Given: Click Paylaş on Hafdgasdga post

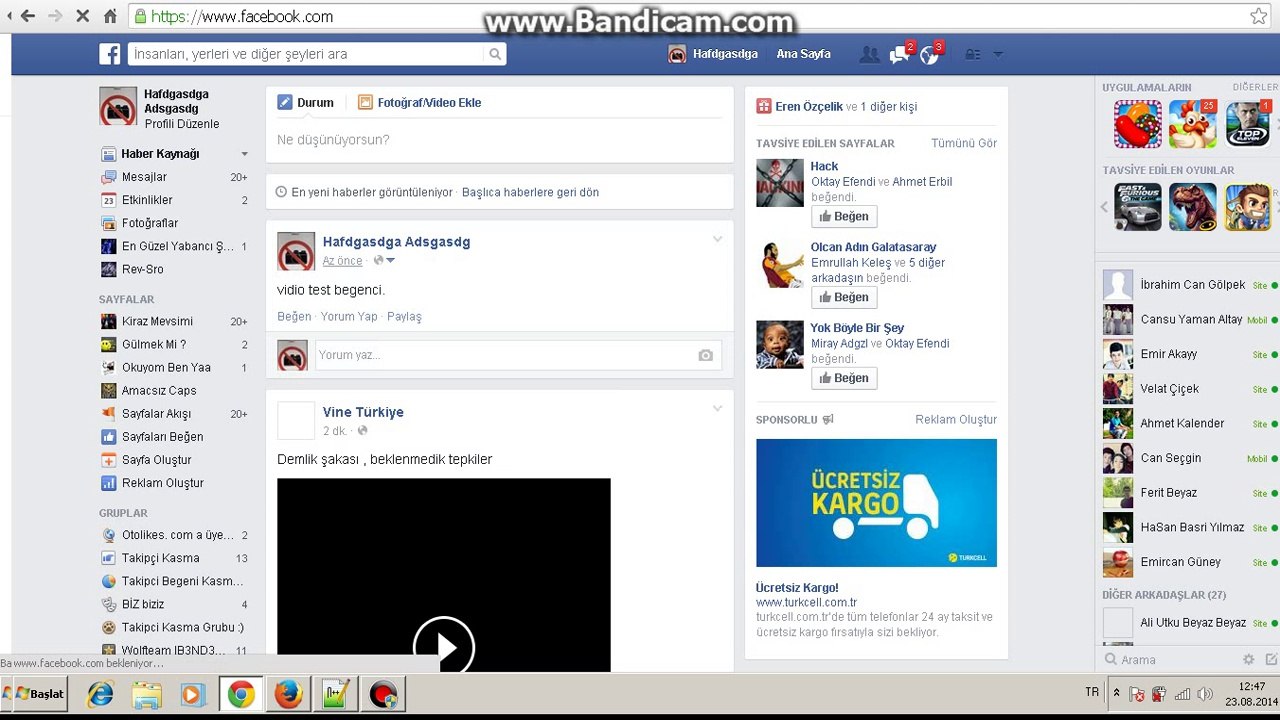Looking at the screenshot, I should point(404,316).
